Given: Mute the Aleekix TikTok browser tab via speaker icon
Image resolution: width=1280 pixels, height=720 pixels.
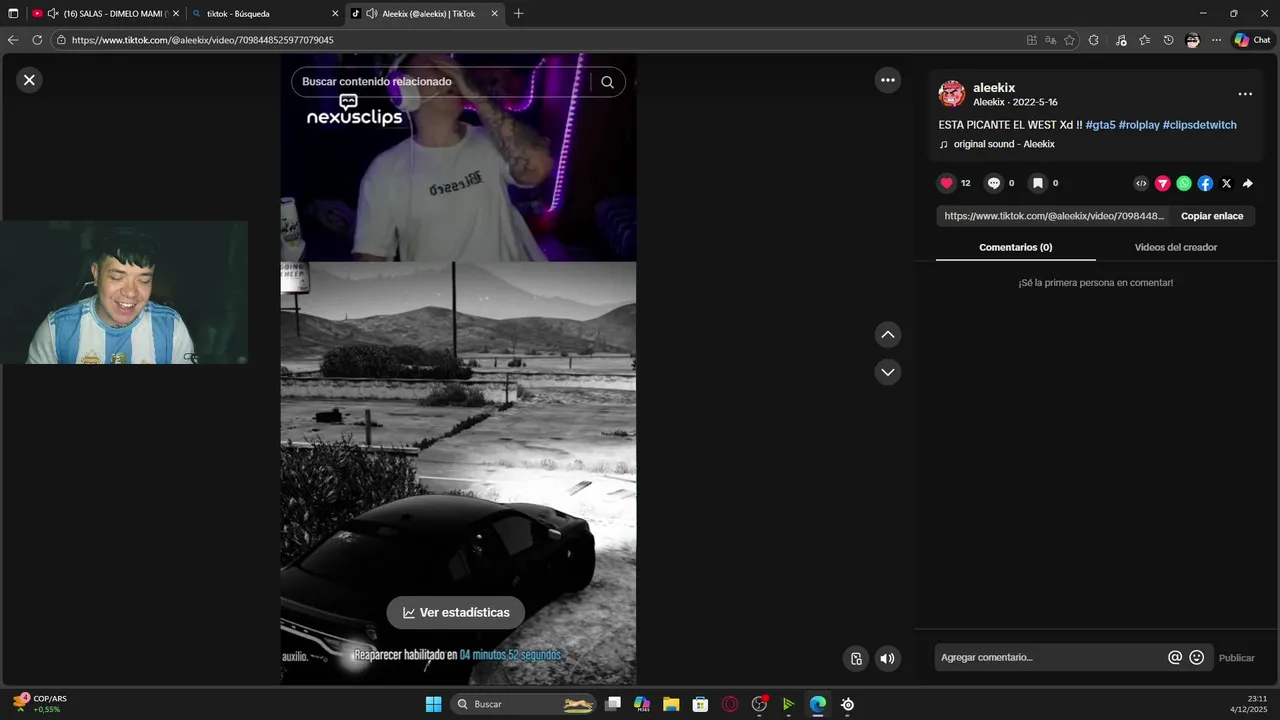Looking at the screenshot, I should click(372, 14).
